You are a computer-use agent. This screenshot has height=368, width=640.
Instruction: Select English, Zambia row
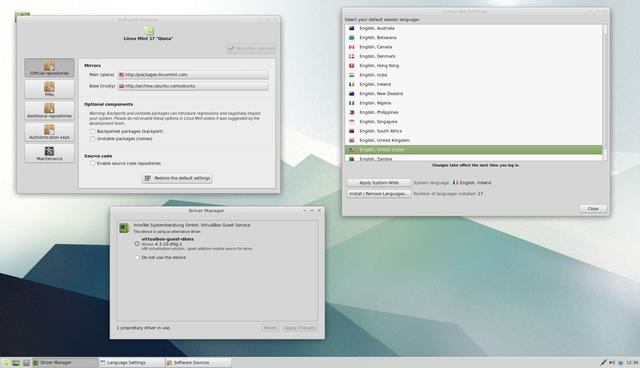pyautogui.click(x=473, y=158)
